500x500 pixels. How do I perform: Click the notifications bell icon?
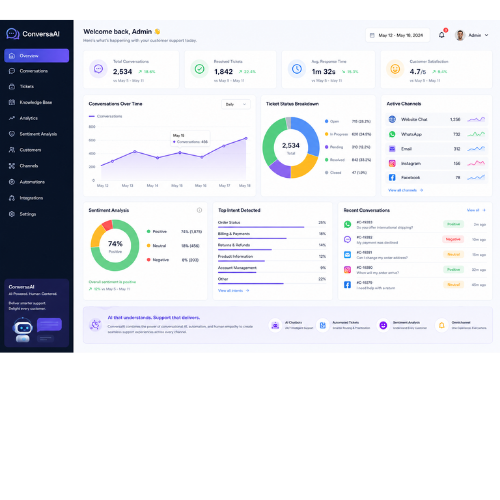click(442, 35)
